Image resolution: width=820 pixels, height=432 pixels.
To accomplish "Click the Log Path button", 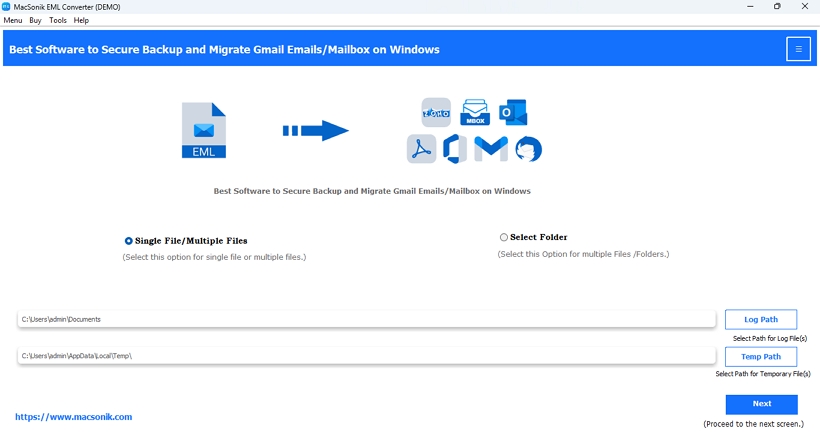I will click(x=761, y=320).
